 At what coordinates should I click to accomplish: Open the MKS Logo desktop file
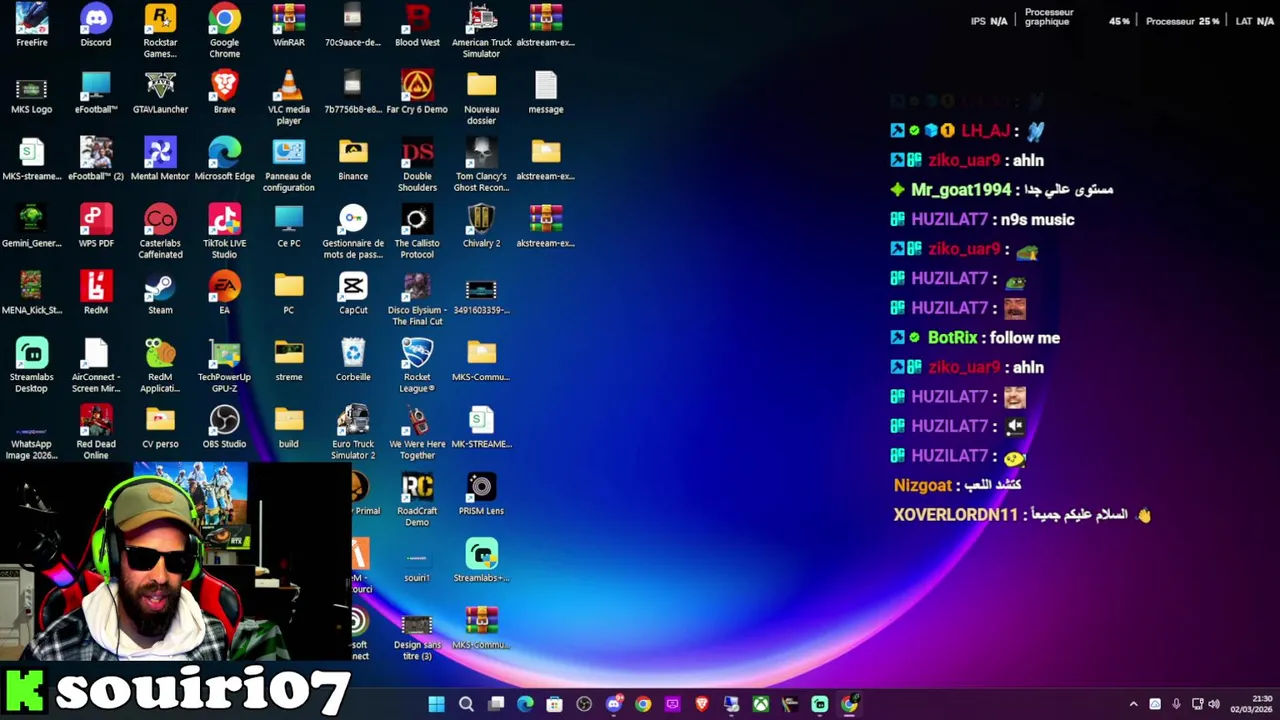pos(31,93)
